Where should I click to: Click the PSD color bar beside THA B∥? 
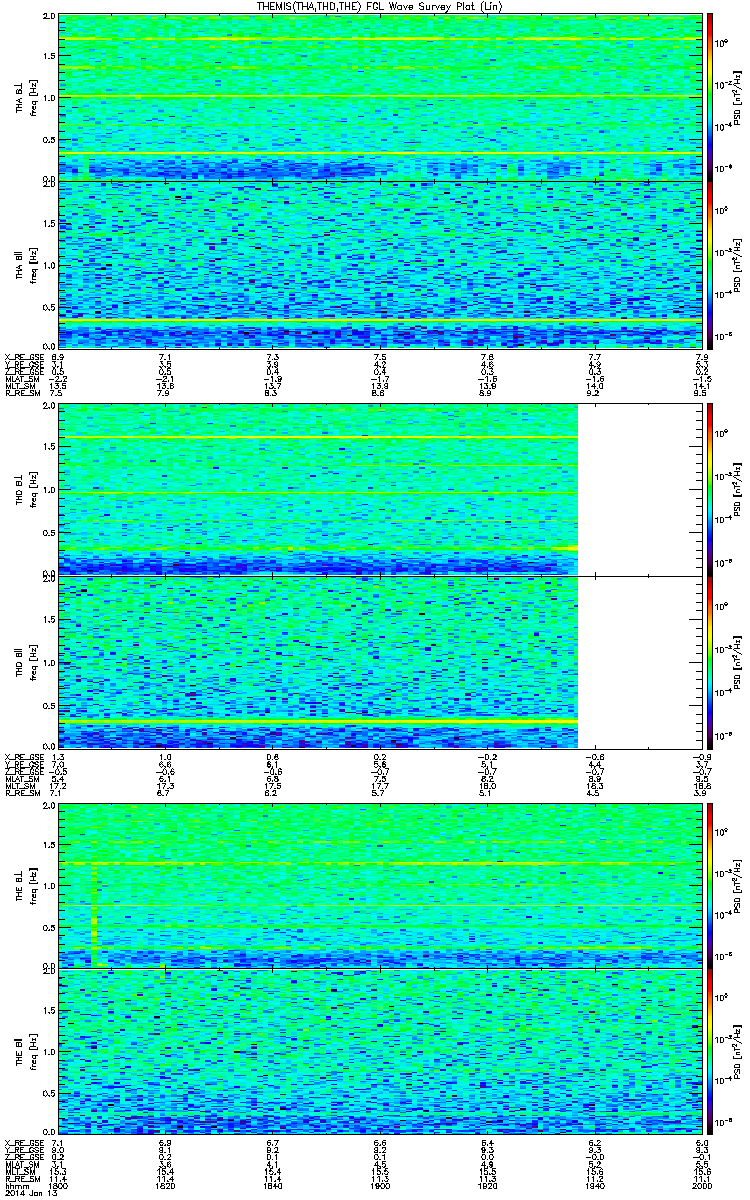(710, 264)
